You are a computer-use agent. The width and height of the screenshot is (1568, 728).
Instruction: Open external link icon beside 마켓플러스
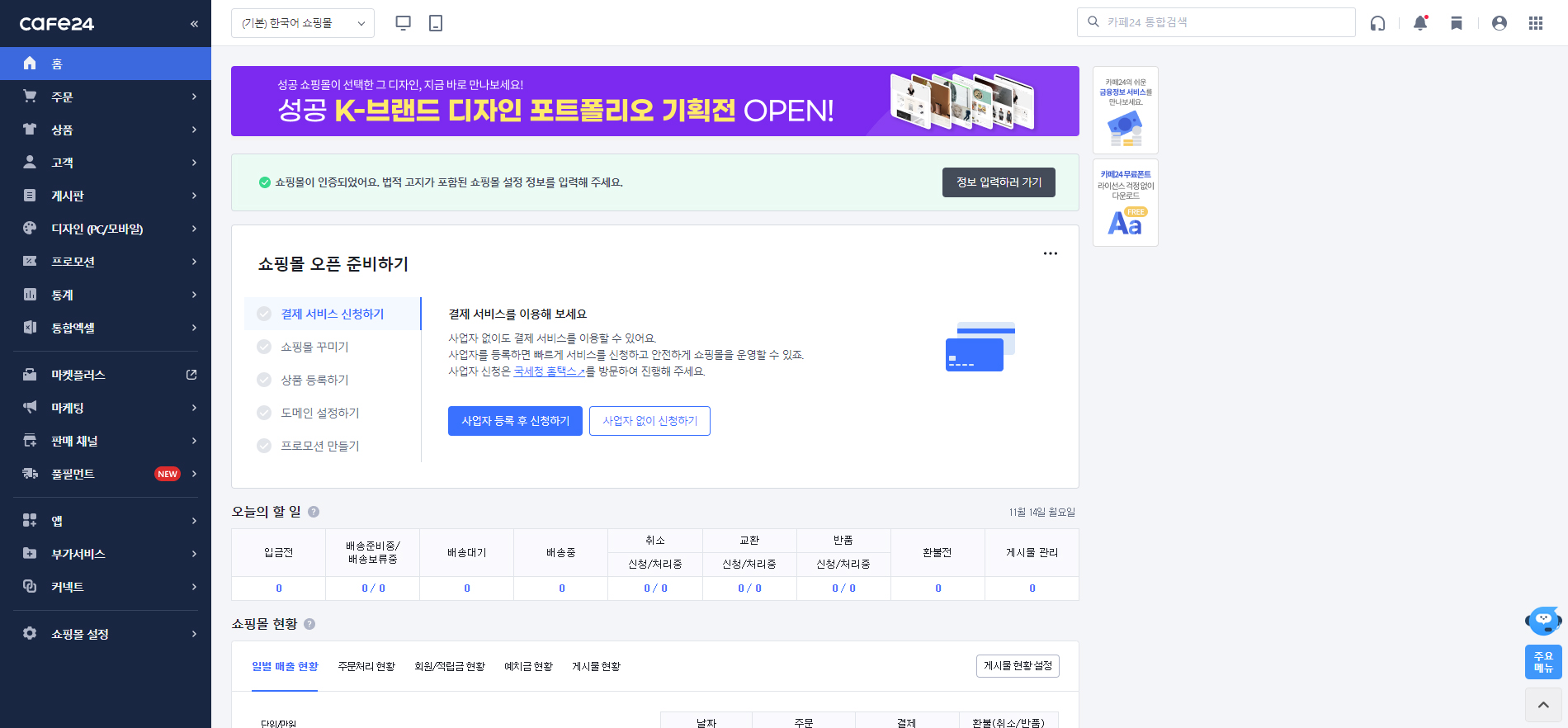coord(191,375)
